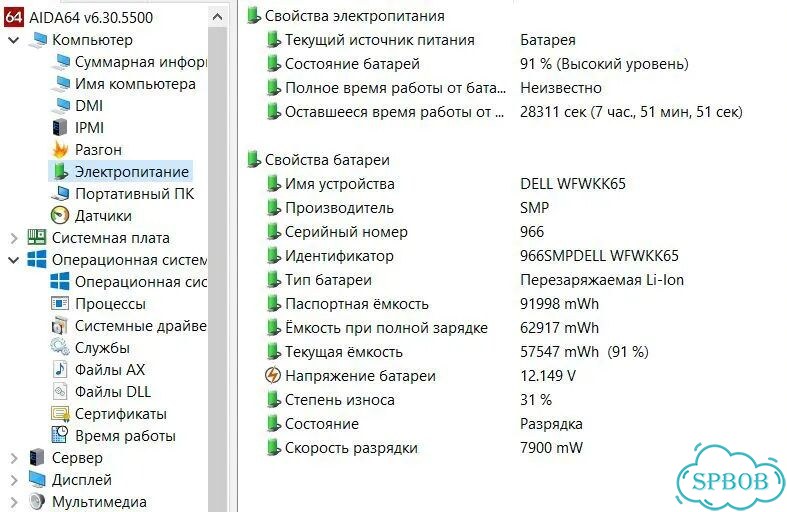The image size is (787, 512).
Task: Click the Свойства батареи header battery icon
Action: tap(253, 160)
